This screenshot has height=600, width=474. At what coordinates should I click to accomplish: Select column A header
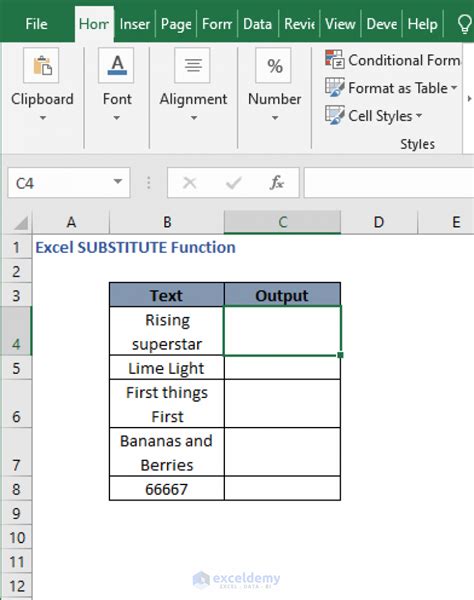71,222
